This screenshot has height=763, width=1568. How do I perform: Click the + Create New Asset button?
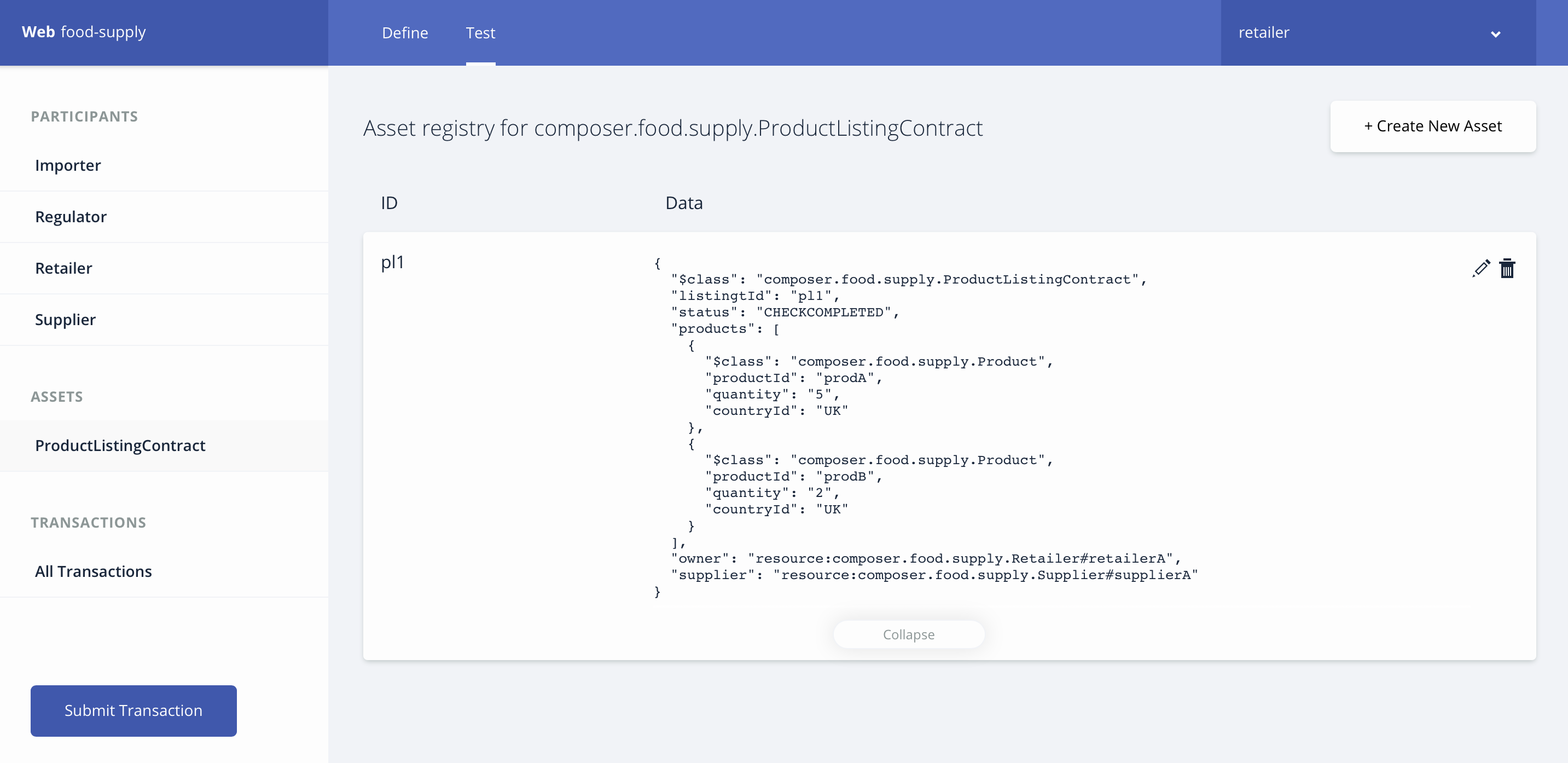point(1433,126)
